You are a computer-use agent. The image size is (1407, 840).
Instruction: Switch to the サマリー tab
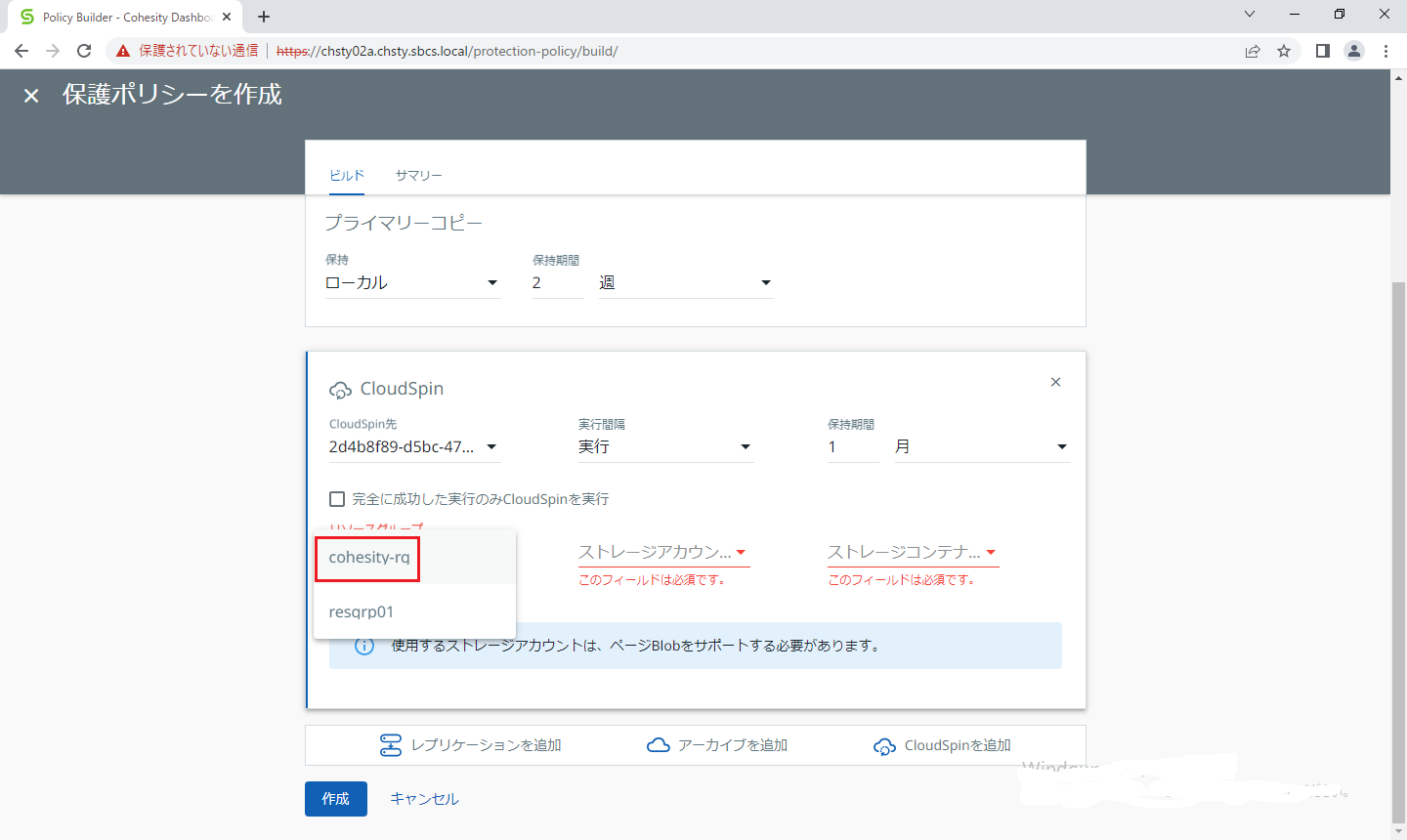click(418, 176)
